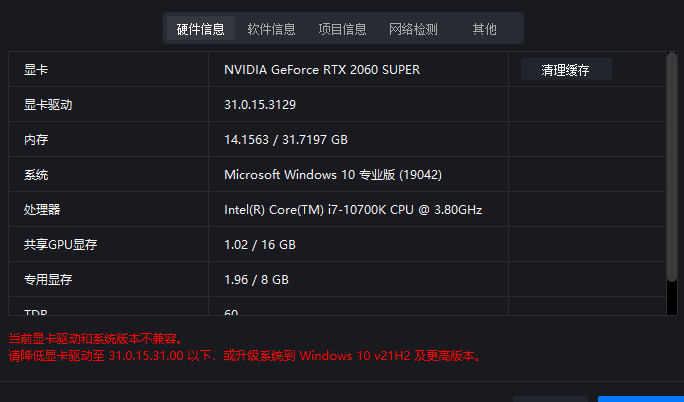Select the 系统 row label
The height and width of the screenshot is (402, 684).
click(x=36, y=175)
